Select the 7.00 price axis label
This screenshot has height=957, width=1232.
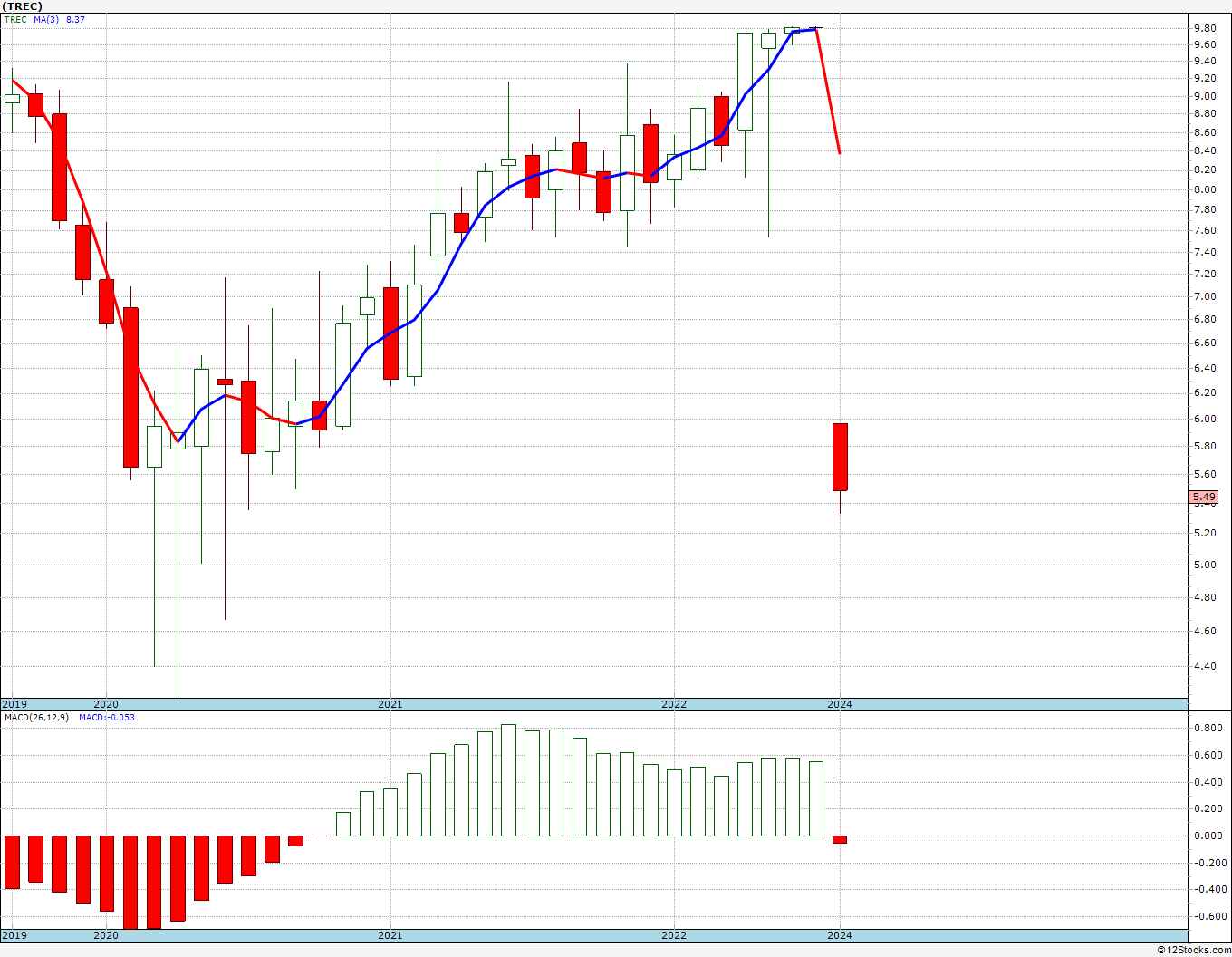pos(1204,296)
